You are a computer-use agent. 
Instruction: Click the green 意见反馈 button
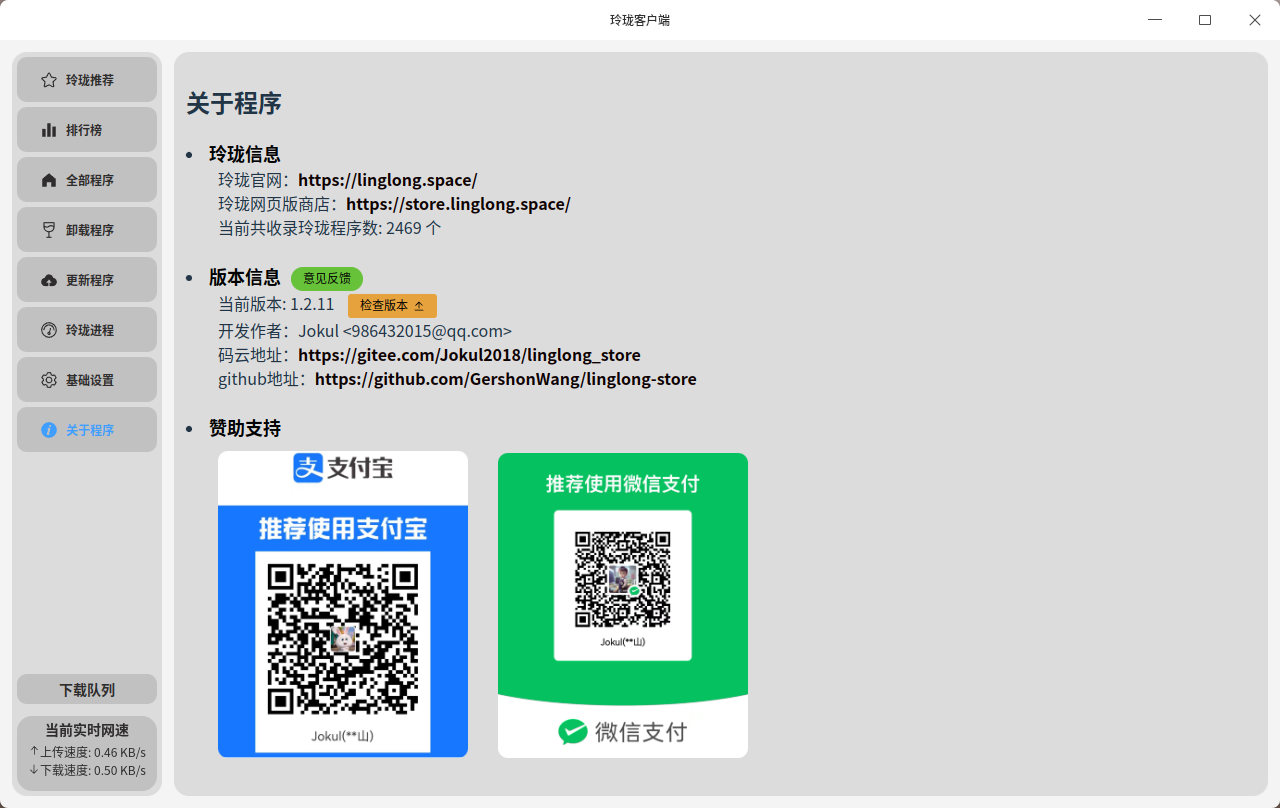click(x=327, y=279)
